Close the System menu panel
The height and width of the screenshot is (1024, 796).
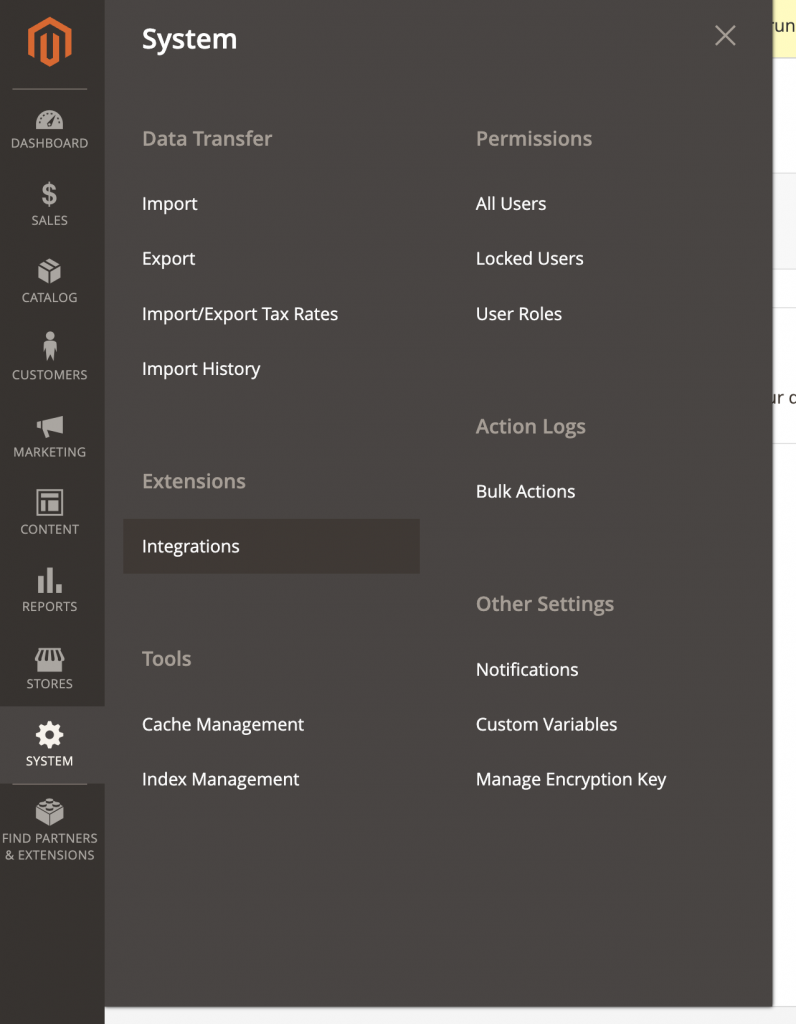tap(725, 35)
